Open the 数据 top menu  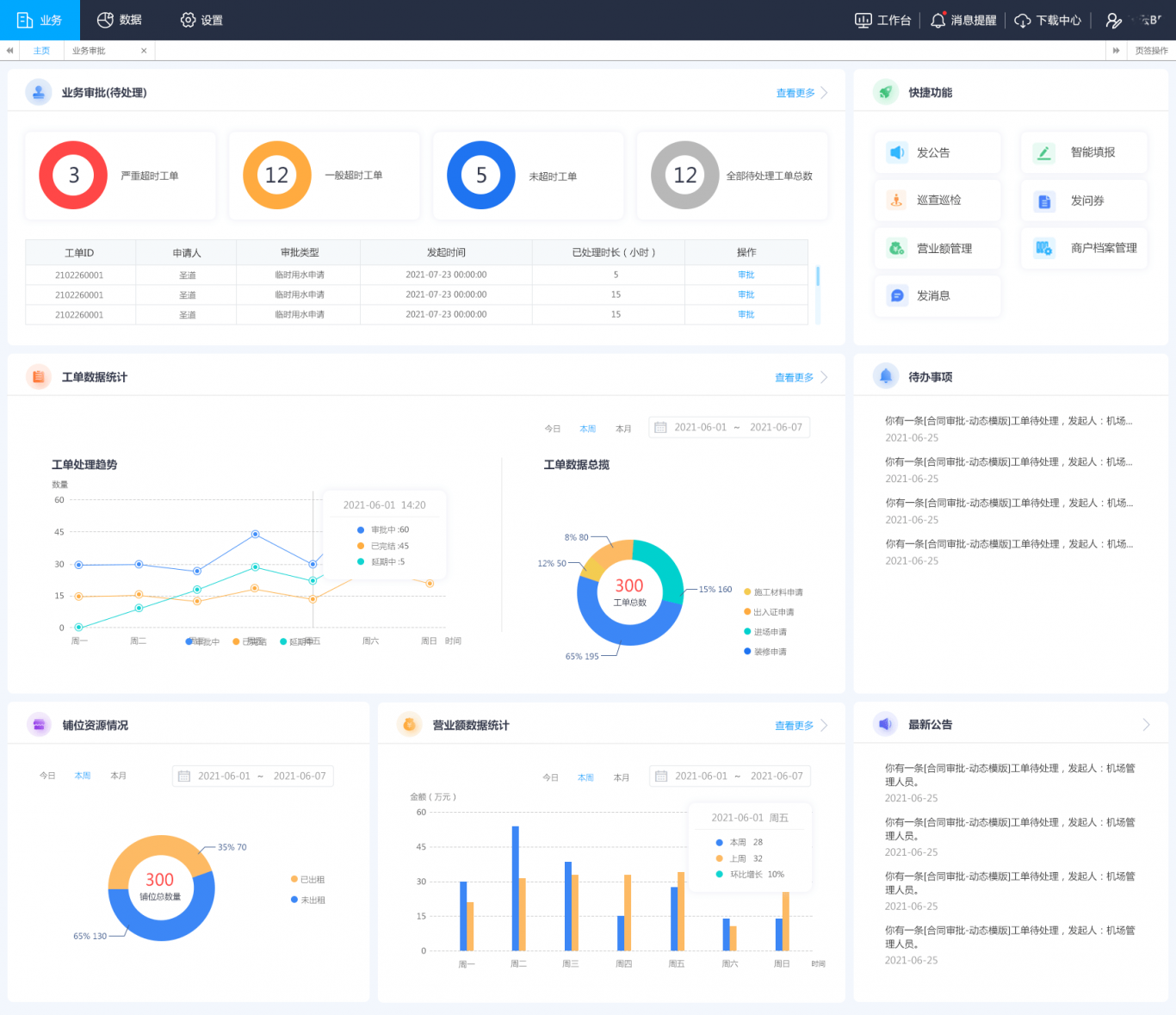[120, 20]
